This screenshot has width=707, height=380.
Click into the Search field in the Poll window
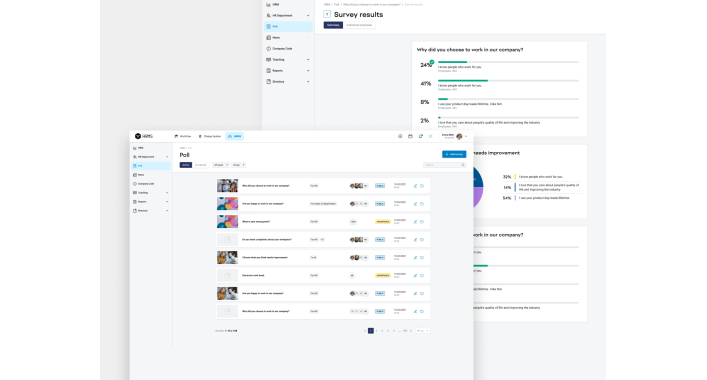444,165
